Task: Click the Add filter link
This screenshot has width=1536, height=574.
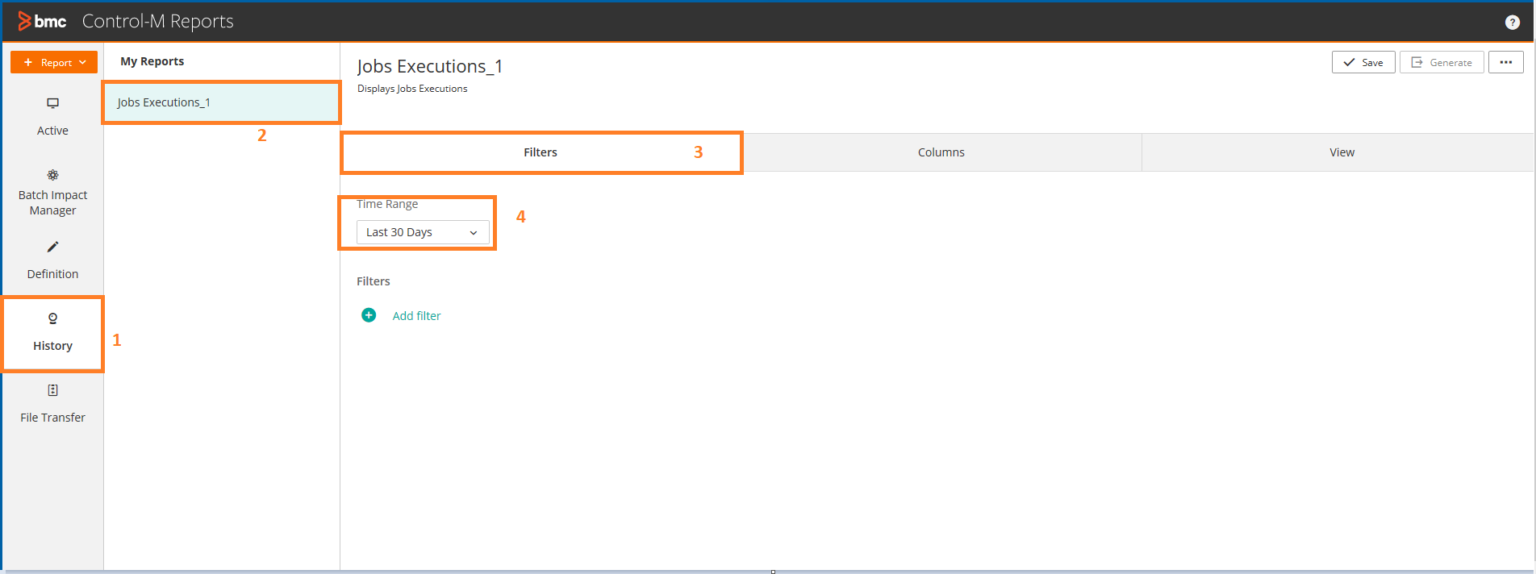Action: [x=416, y=316]
